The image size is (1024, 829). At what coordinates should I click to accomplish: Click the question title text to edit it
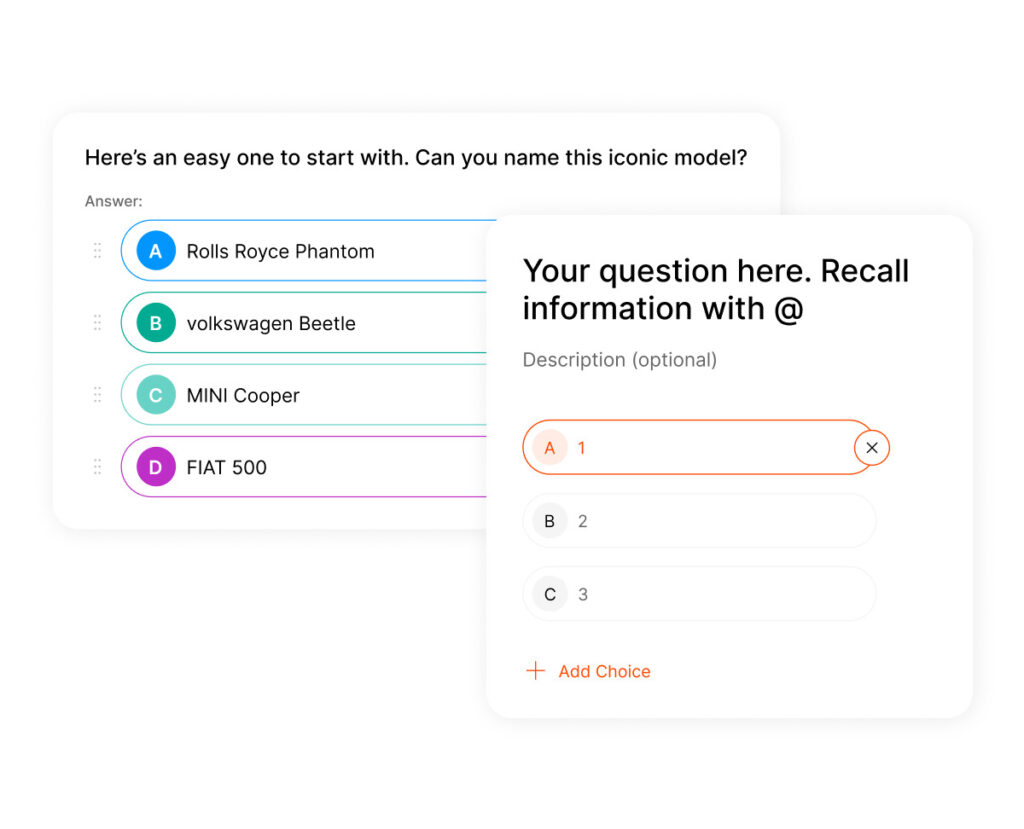715,289
